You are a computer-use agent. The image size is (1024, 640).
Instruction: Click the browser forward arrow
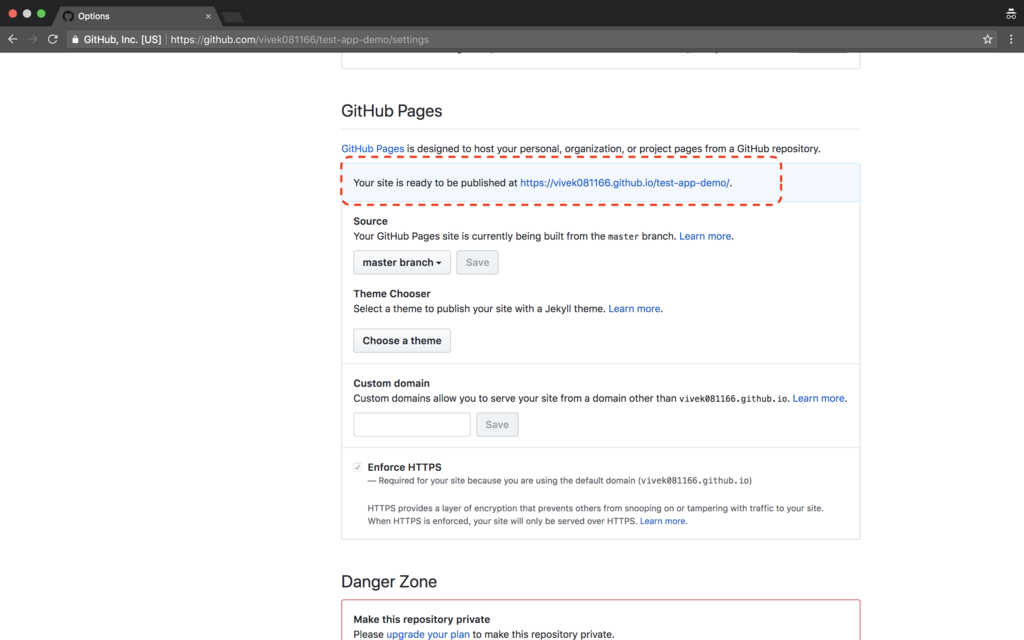[33, 39]
